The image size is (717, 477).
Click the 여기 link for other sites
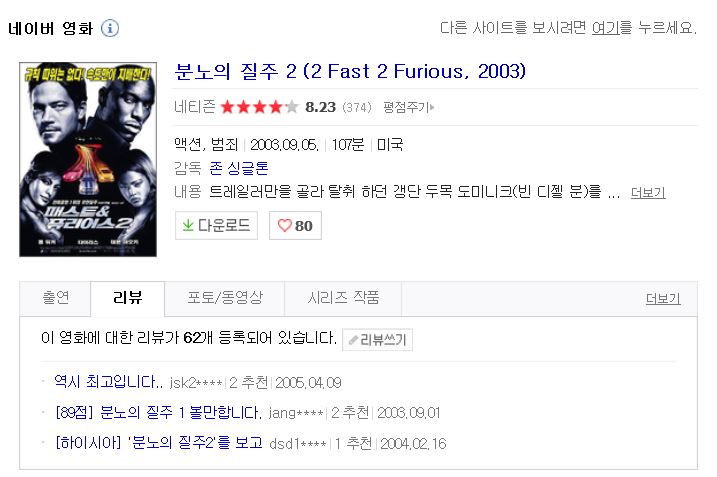tap(604, 28)
